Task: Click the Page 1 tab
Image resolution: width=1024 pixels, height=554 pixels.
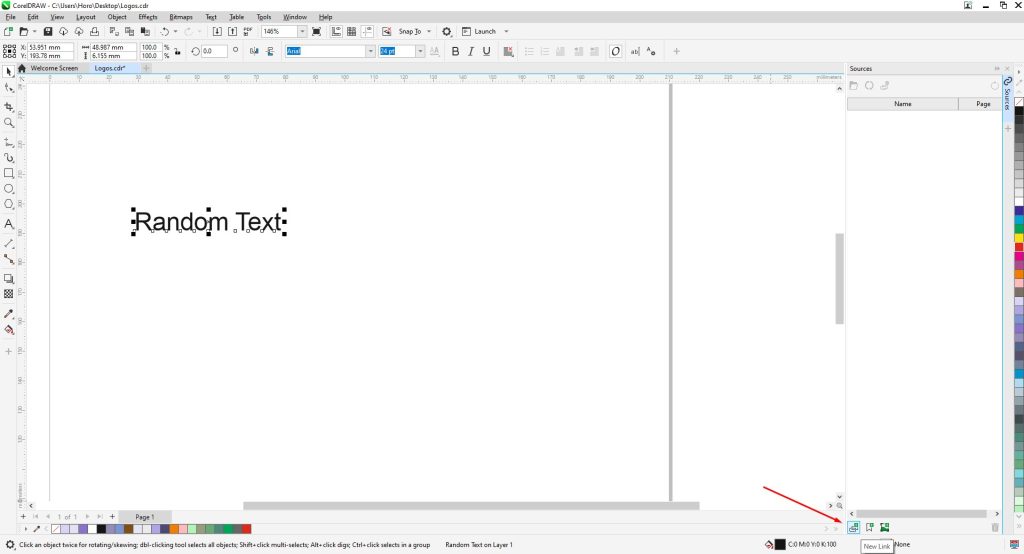Action: [144, 517]
